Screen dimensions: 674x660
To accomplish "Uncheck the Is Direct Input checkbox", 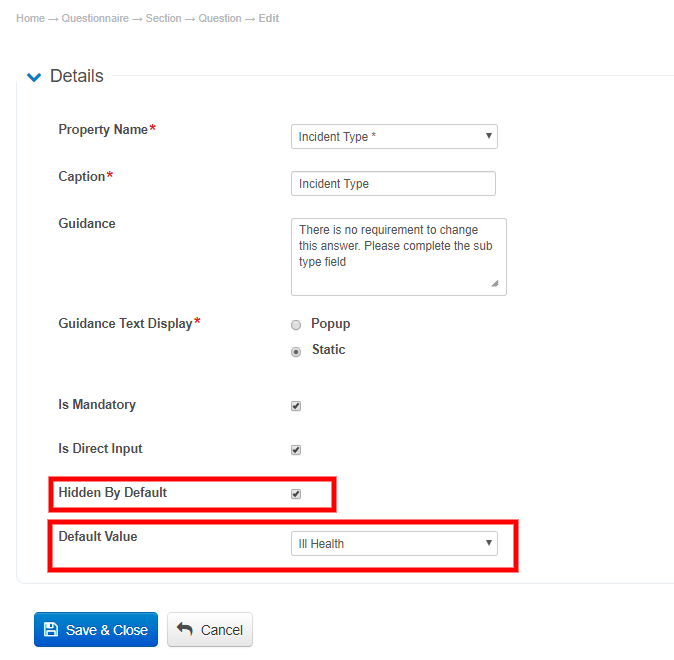I will [296, 450].
